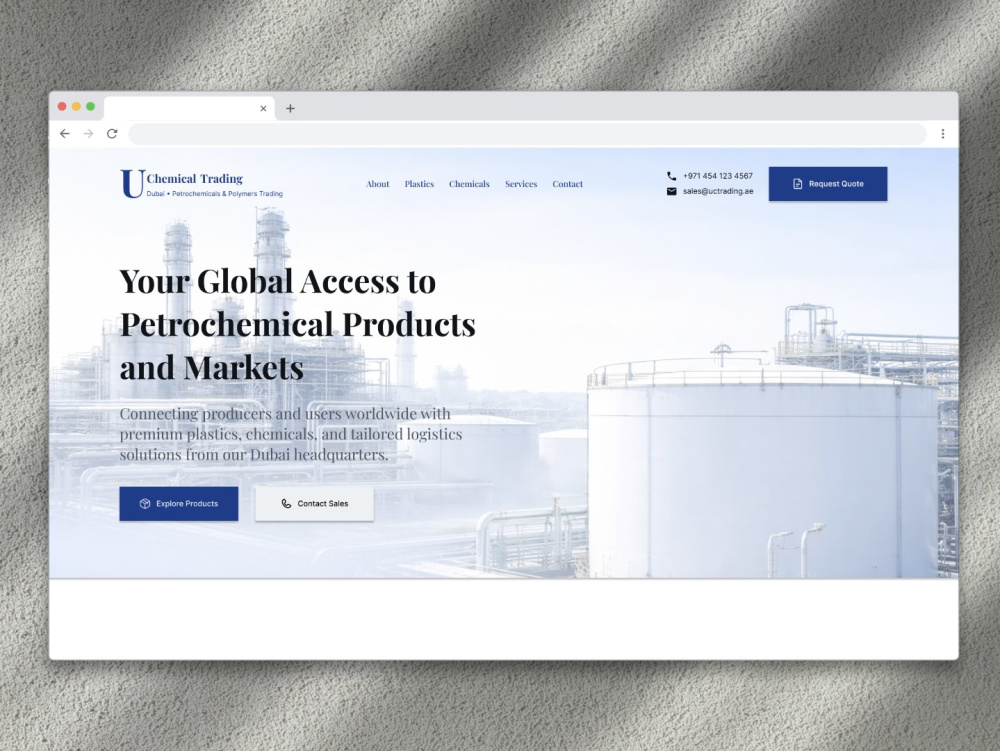Open a new tab with the plus icon
Viewport: 1000px width, 751px height.
[x=290, y=108]
